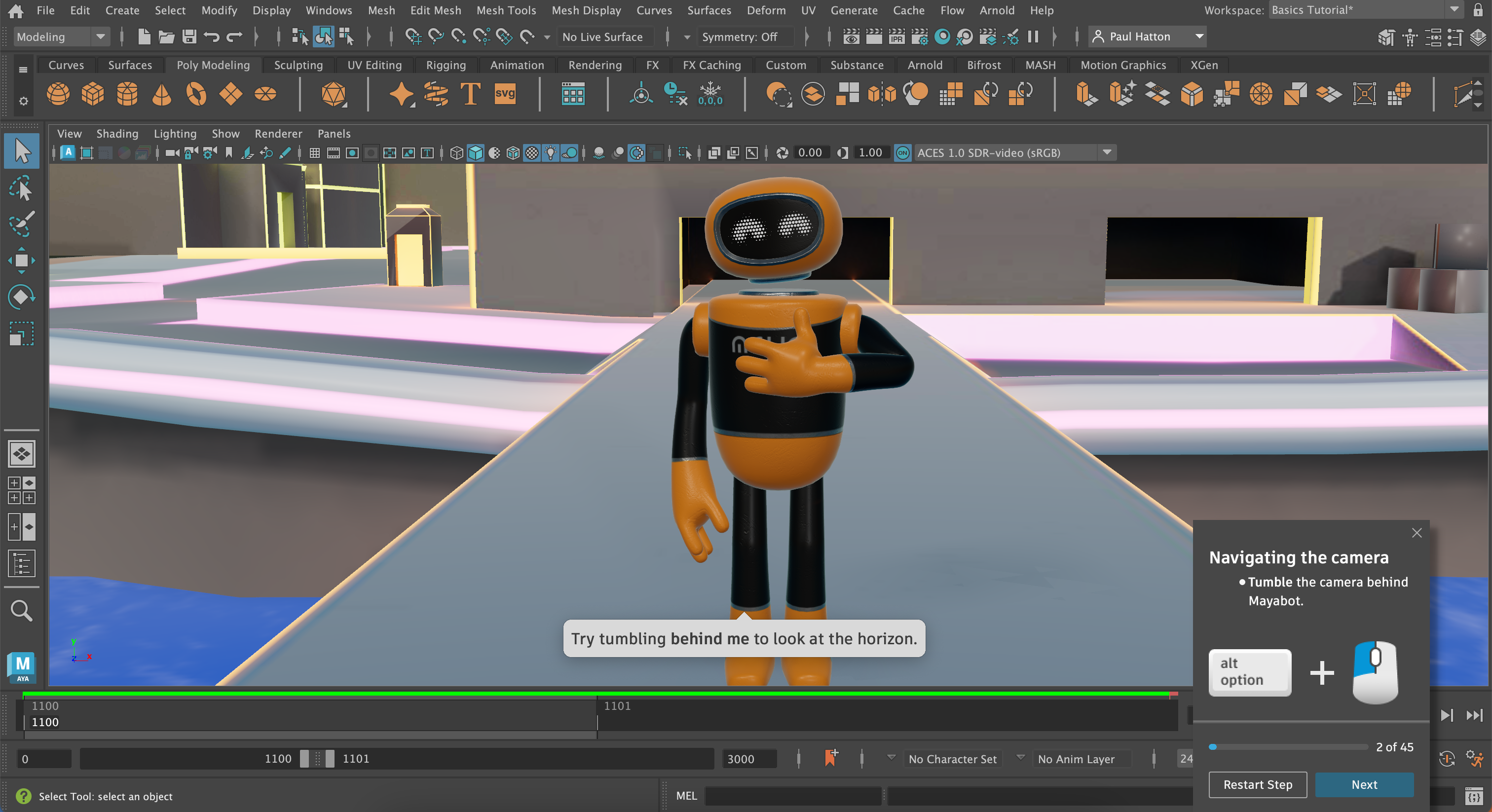Select the Move tool in the toolbox
The width and height of the screenshot is (1492, 812).
point(21,260)
